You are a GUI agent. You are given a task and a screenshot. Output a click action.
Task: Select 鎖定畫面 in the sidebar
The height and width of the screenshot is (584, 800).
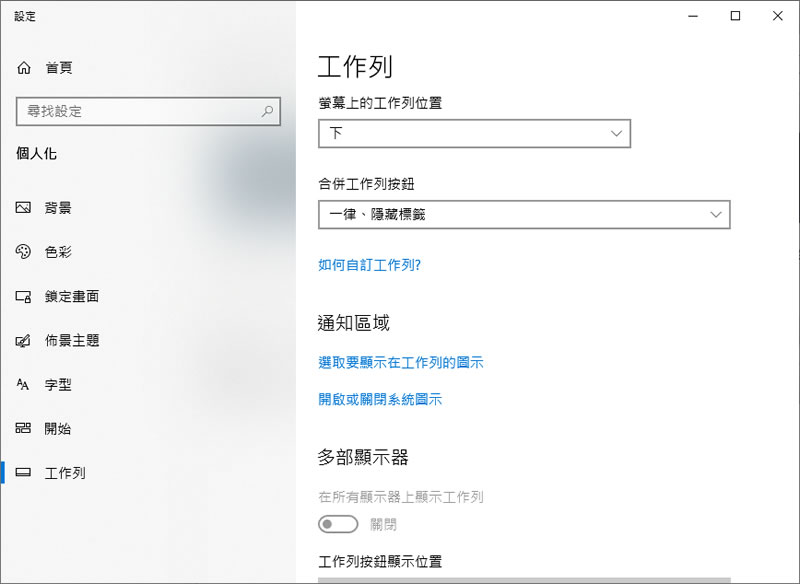pos(71,296)
